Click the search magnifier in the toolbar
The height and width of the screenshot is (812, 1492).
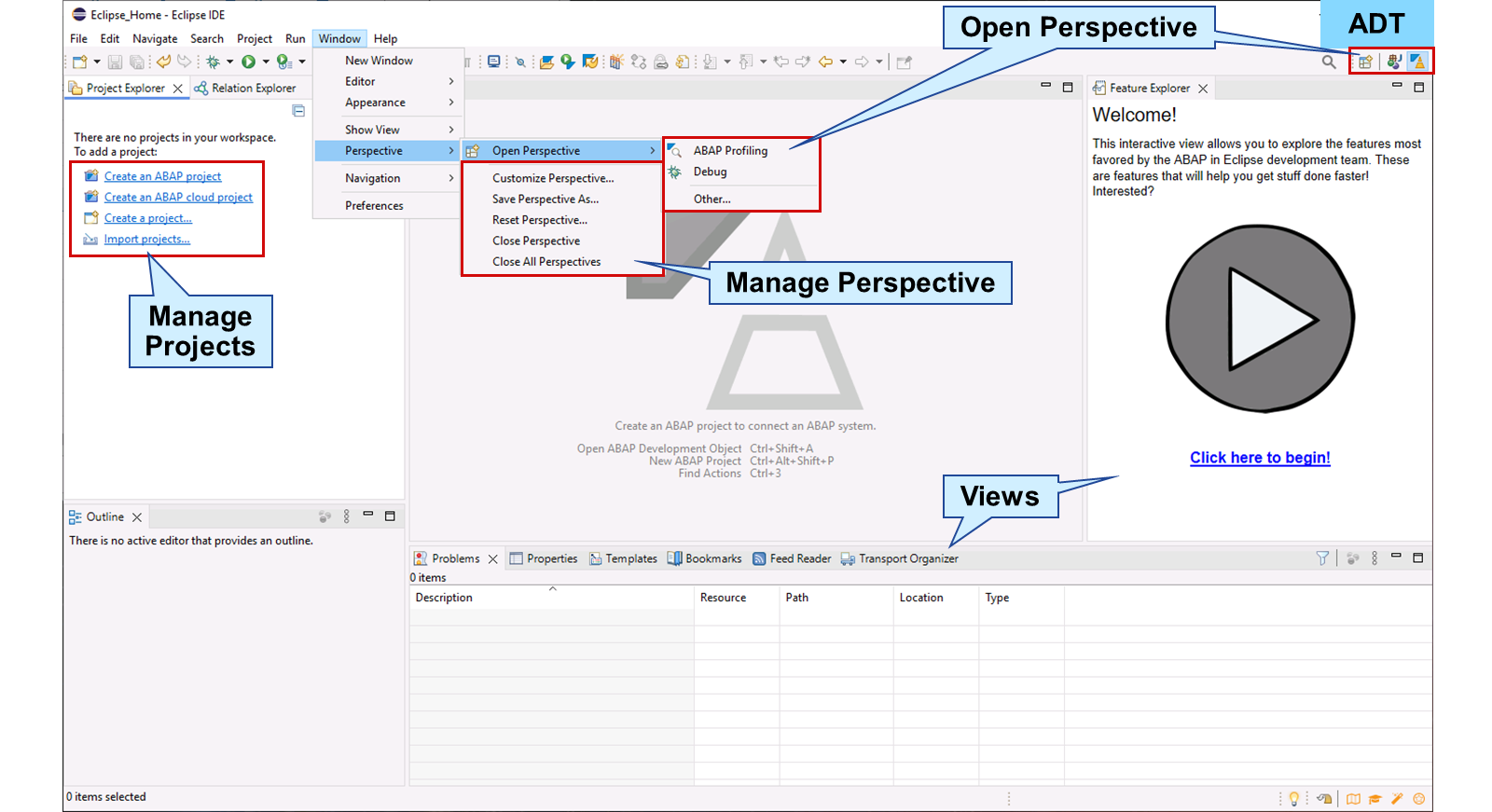pyautogui.click(x=1329, y=62)
